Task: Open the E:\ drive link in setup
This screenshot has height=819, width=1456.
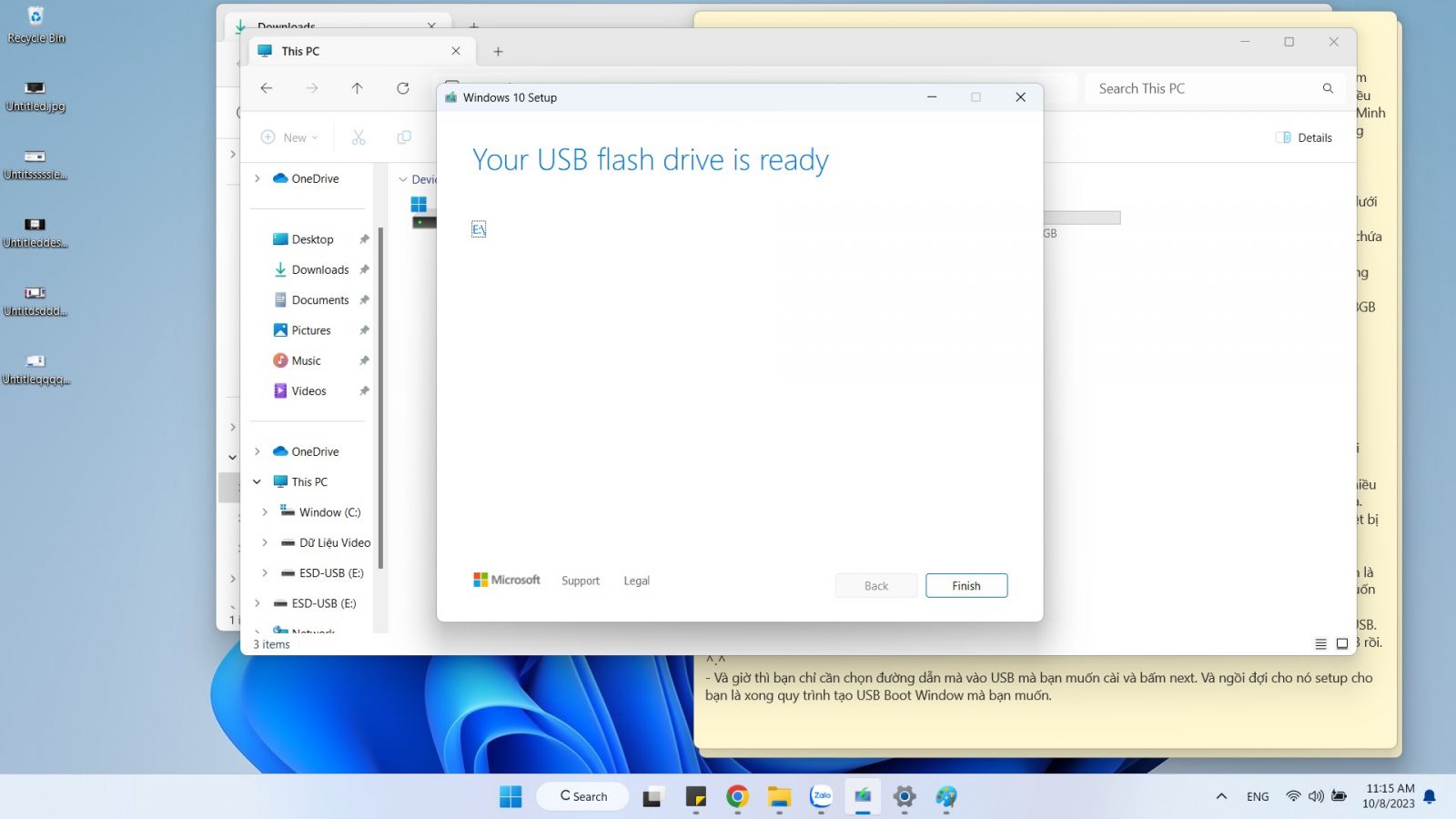Action: [x=479, y=229]
